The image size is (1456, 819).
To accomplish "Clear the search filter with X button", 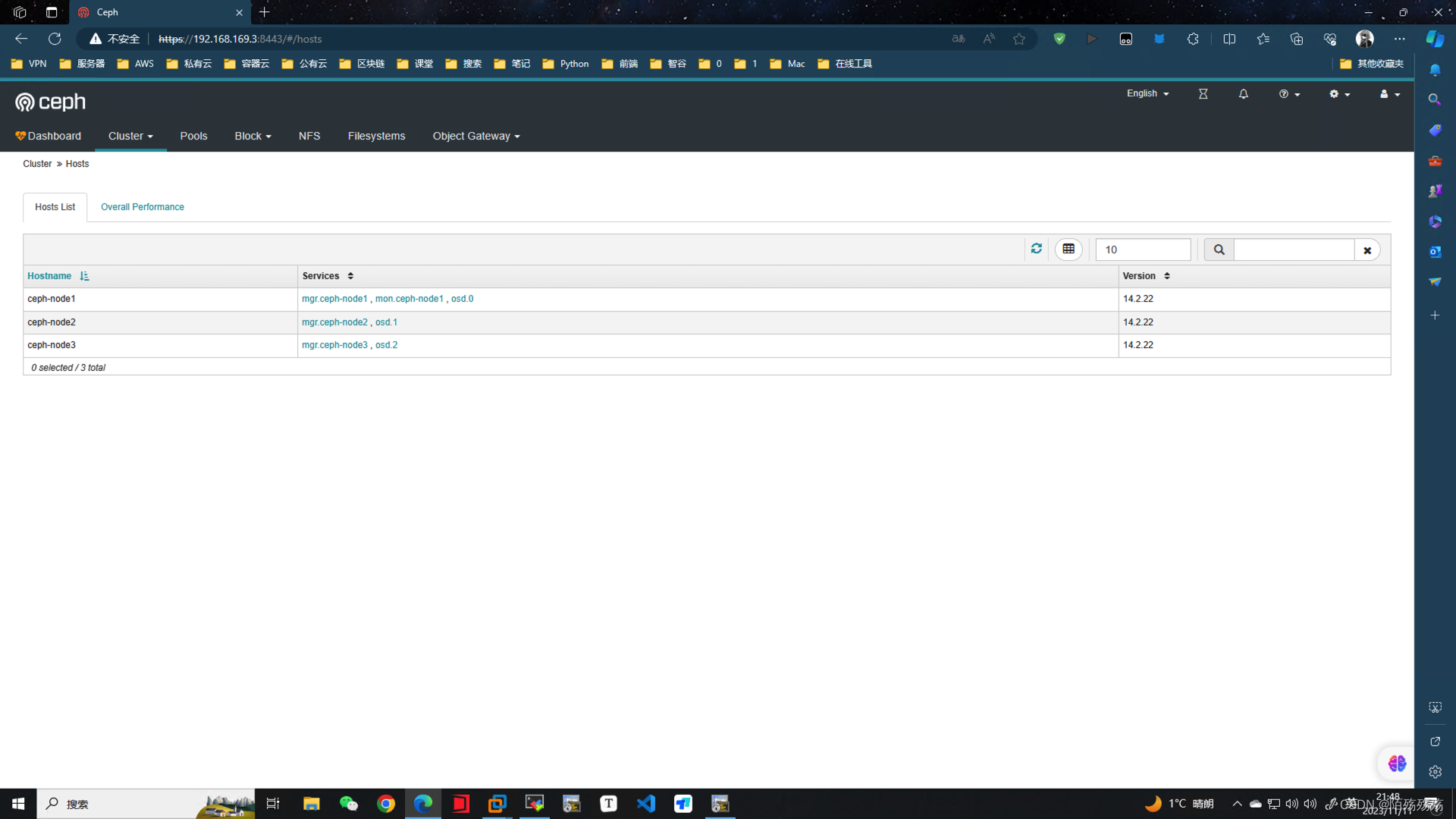I will [x=1367, y=250].
